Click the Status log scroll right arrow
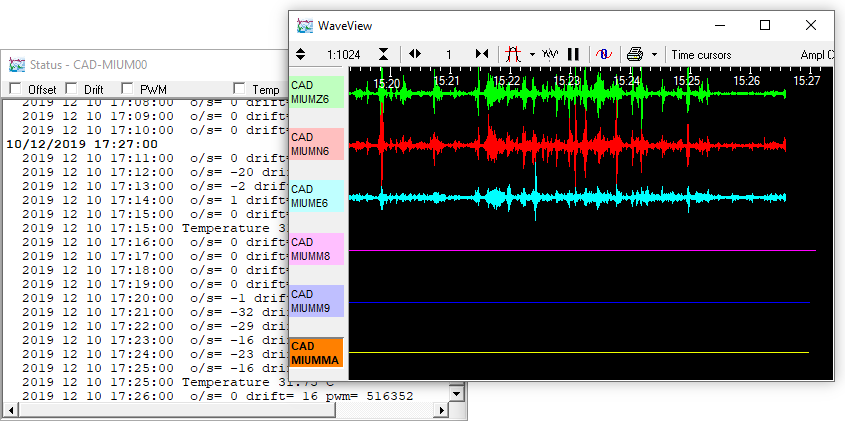 click(x=442, y=410)
